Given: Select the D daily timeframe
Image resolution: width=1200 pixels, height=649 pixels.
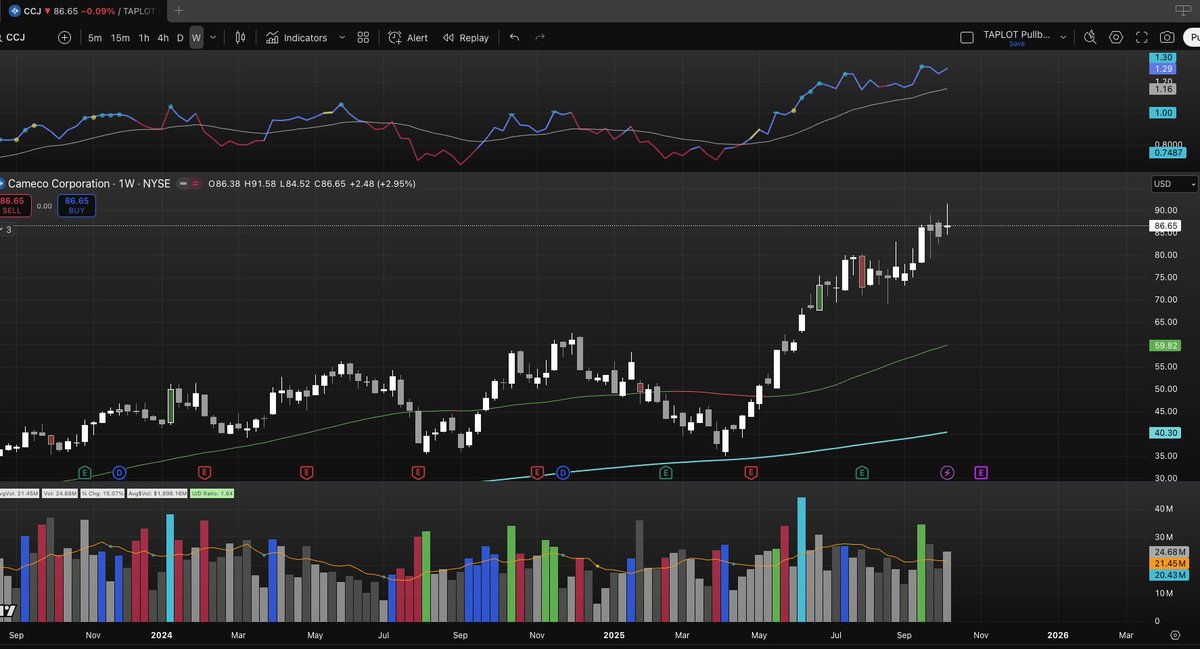Looking at the screenshot, I should (180, 38).
